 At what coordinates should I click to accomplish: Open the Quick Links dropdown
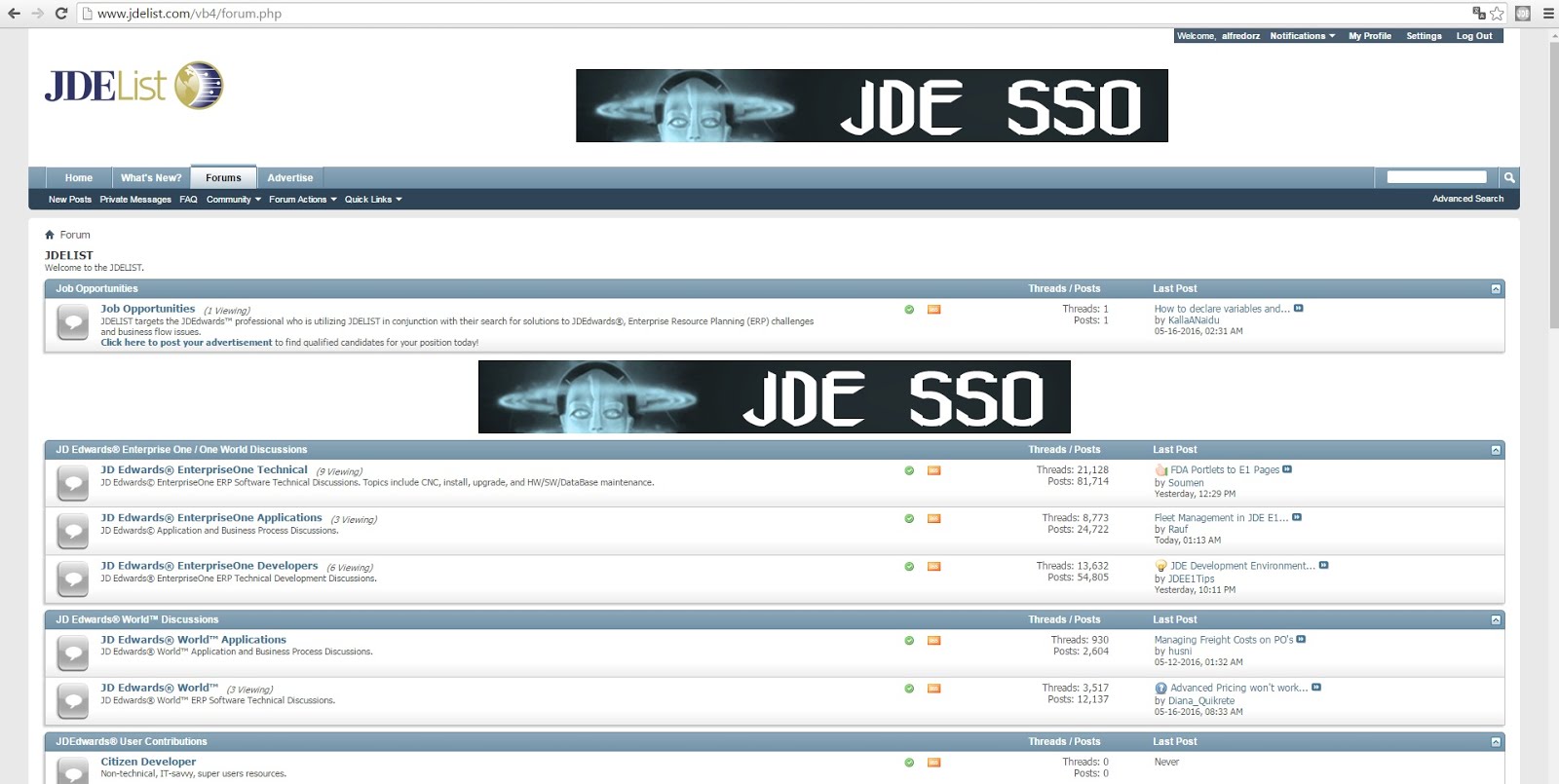pyautogui.click(x=373, y=200)
